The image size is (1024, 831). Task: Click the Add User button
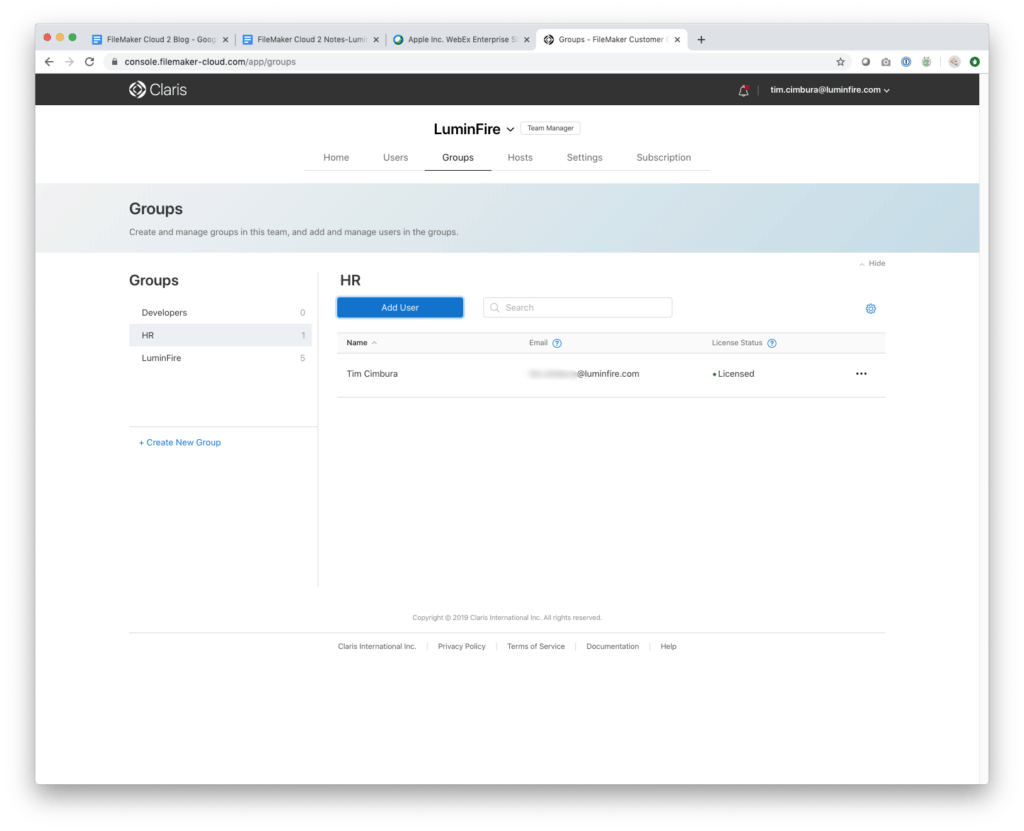(x=400, y=307)
